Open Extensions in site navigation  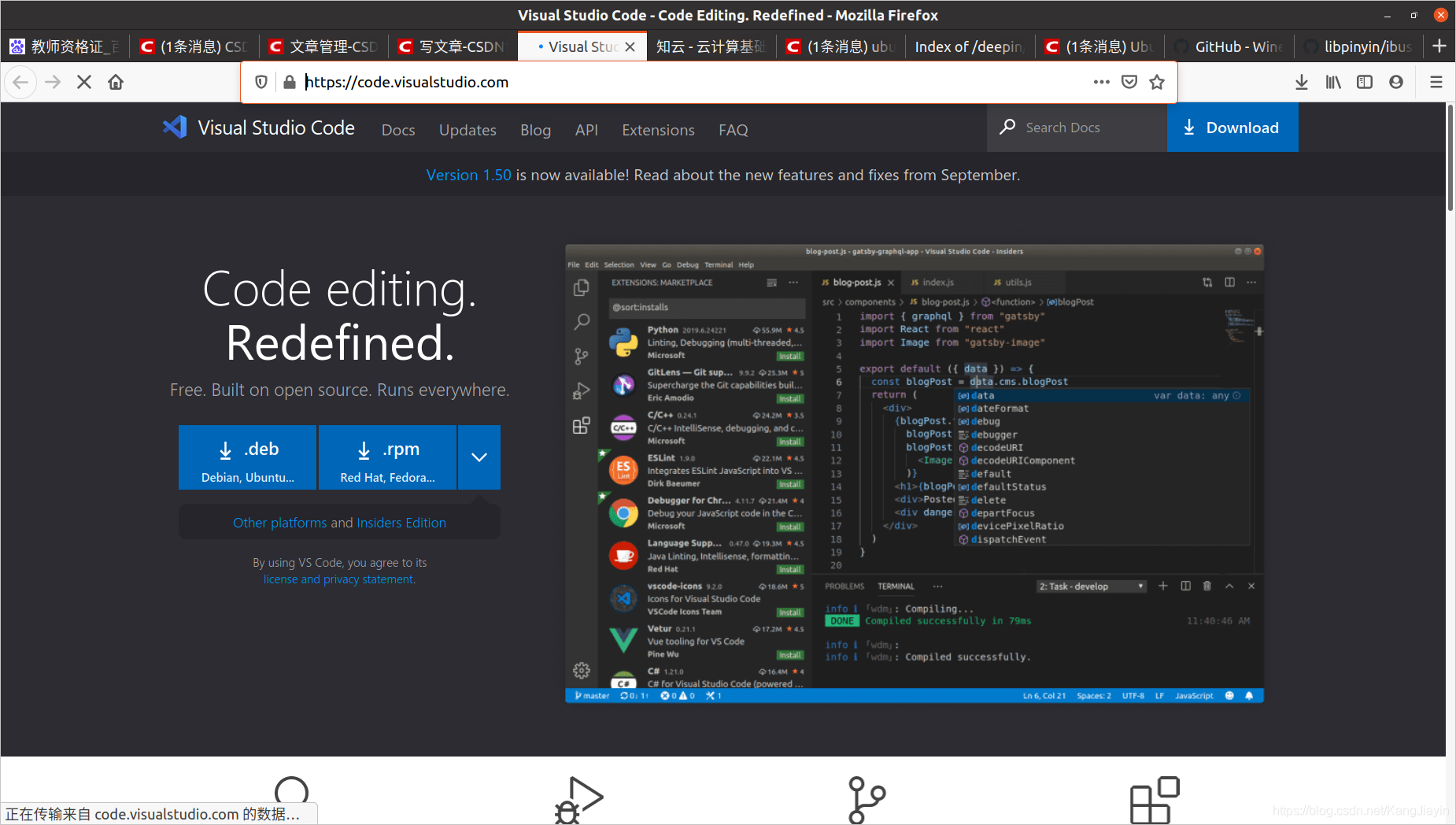tap(658, 130)
